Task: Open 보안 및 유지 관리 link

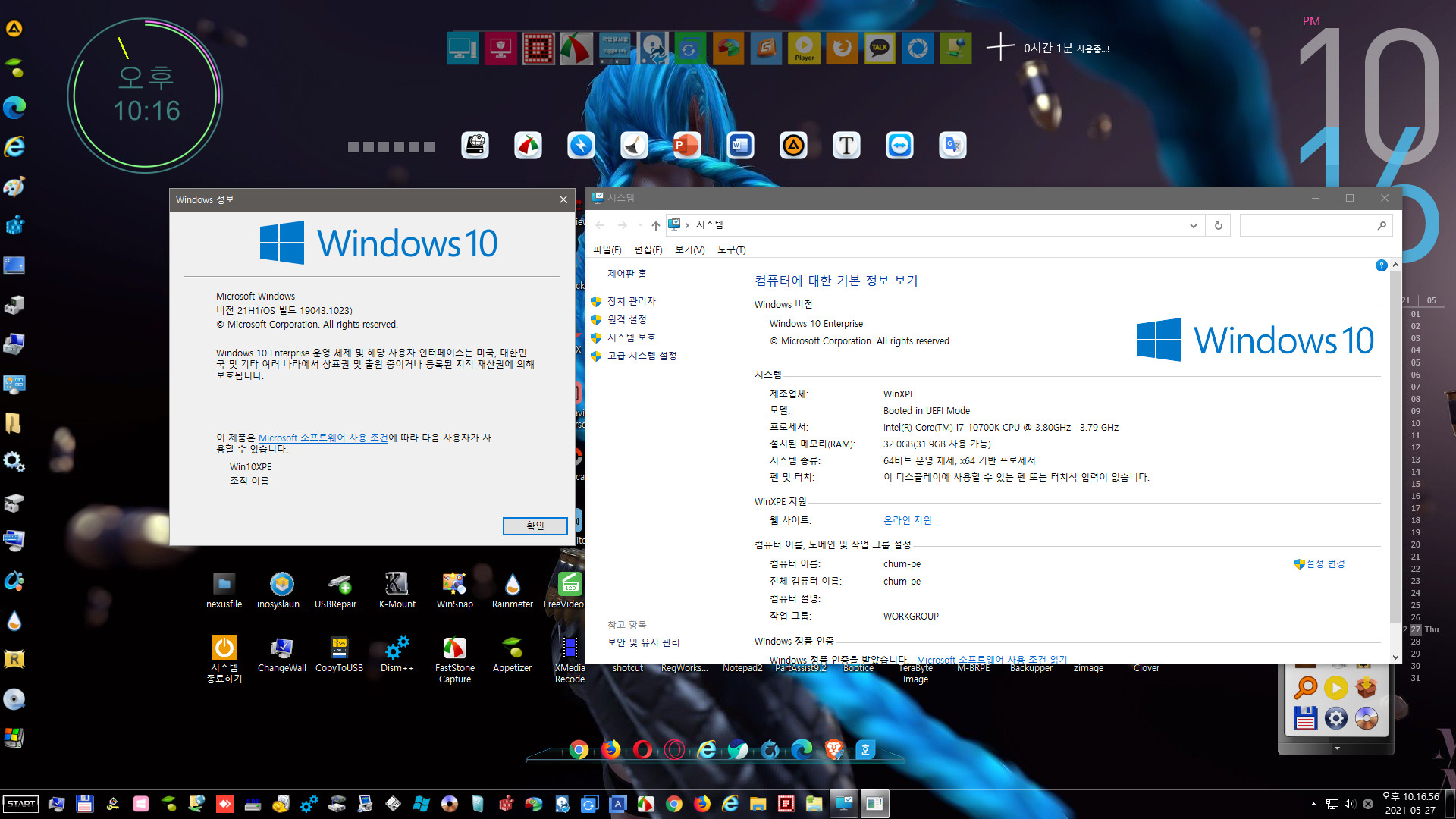Action: (643, 642)
